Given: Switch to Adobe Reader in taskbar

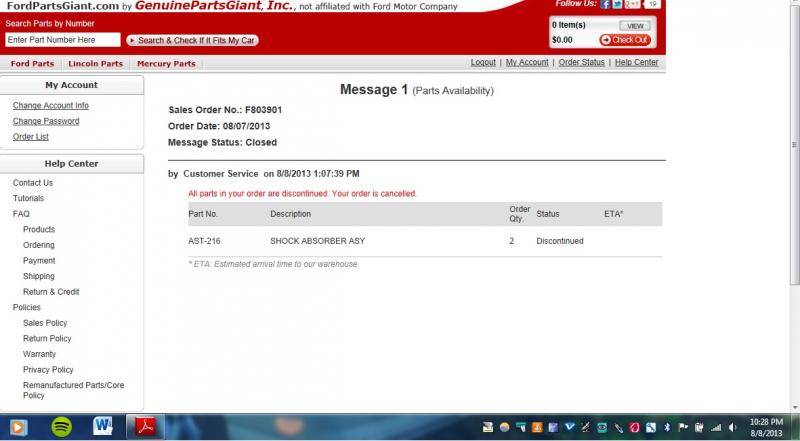Looking at the screenshot, I should pos(146,427).
